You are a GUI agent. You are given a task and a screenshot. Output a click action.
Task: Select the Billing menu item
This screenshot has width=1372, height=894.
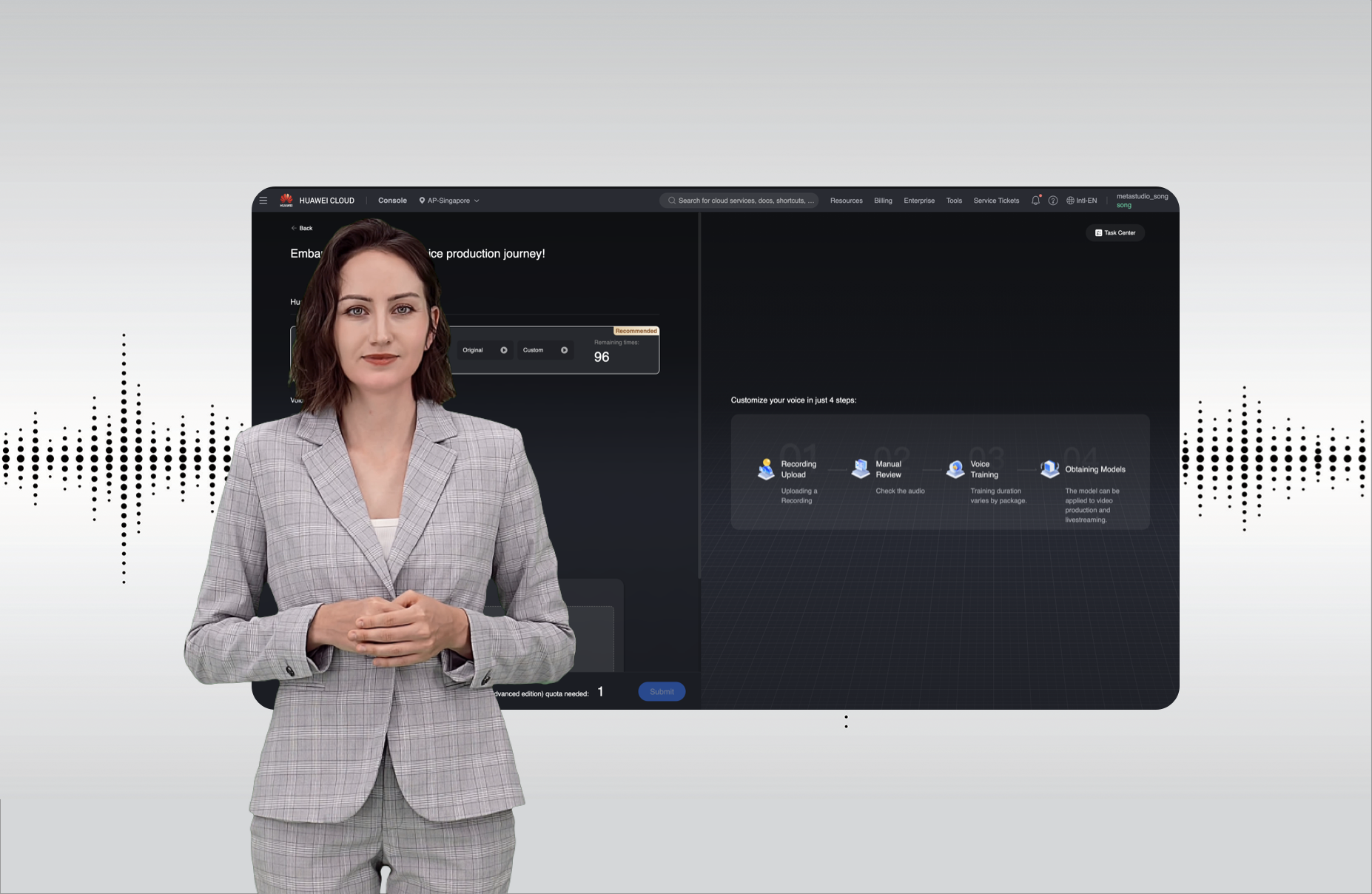[882, 200]
